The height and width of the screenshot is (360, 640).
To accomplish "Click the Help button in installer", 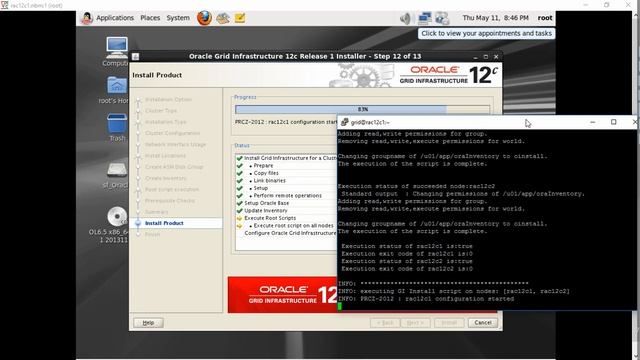I will (148, 323).
